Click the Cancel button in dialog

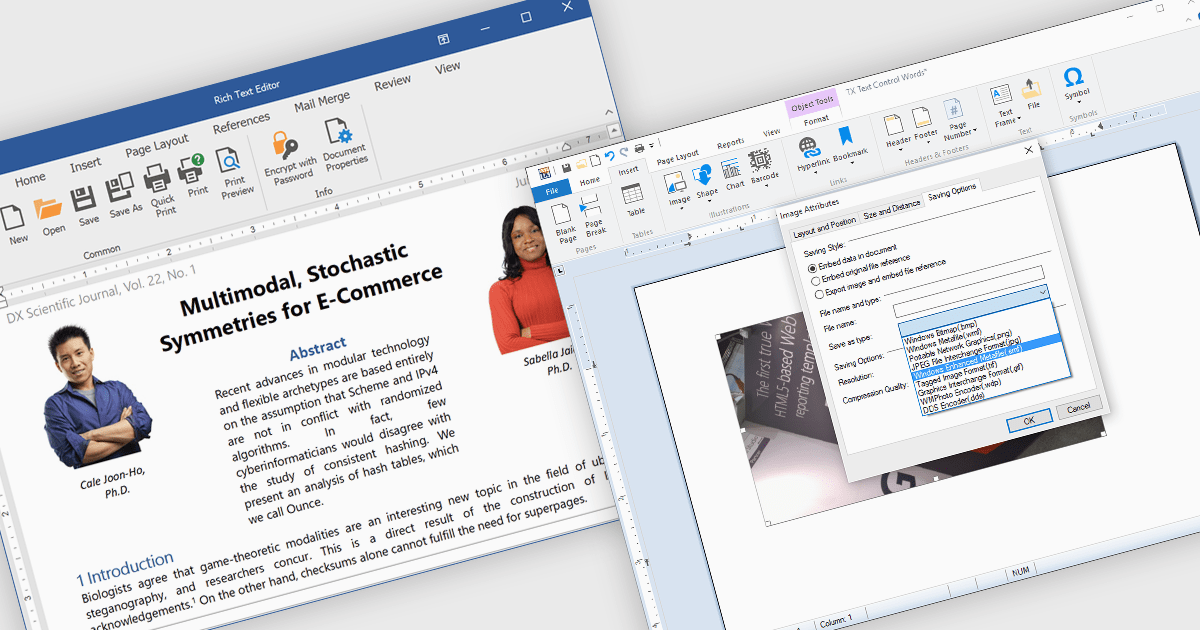point(1078,408)
